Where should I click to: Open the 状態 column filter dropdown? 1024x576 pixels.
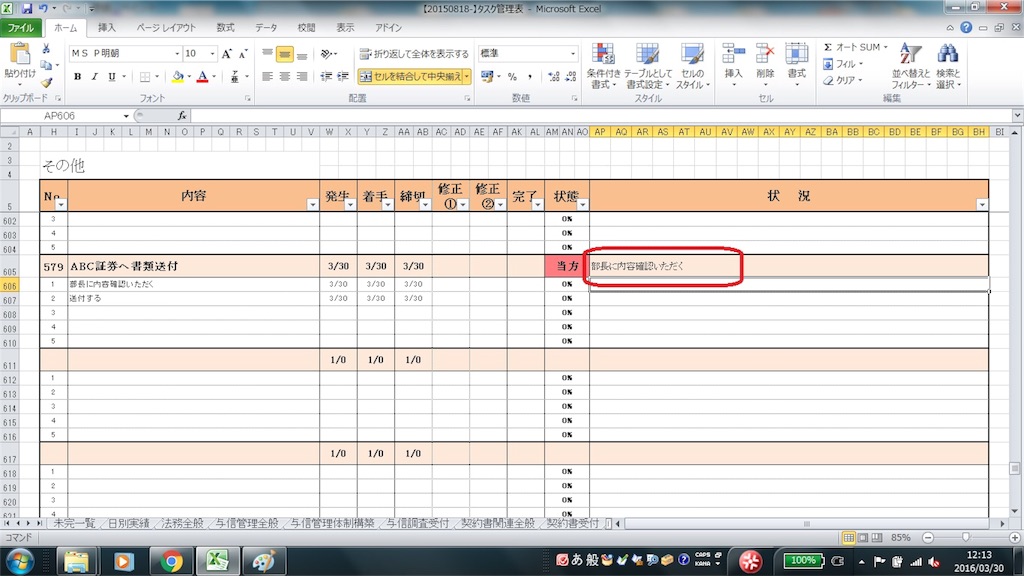coord(583,204)
